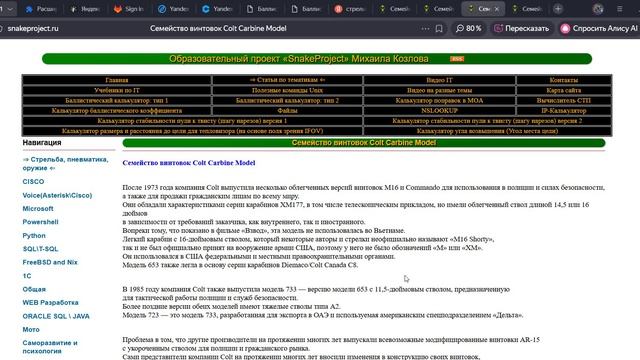This screenshot has height=360, width=640.
Task: Open the three-dots page menu in address bar
Action: [425, 29]
